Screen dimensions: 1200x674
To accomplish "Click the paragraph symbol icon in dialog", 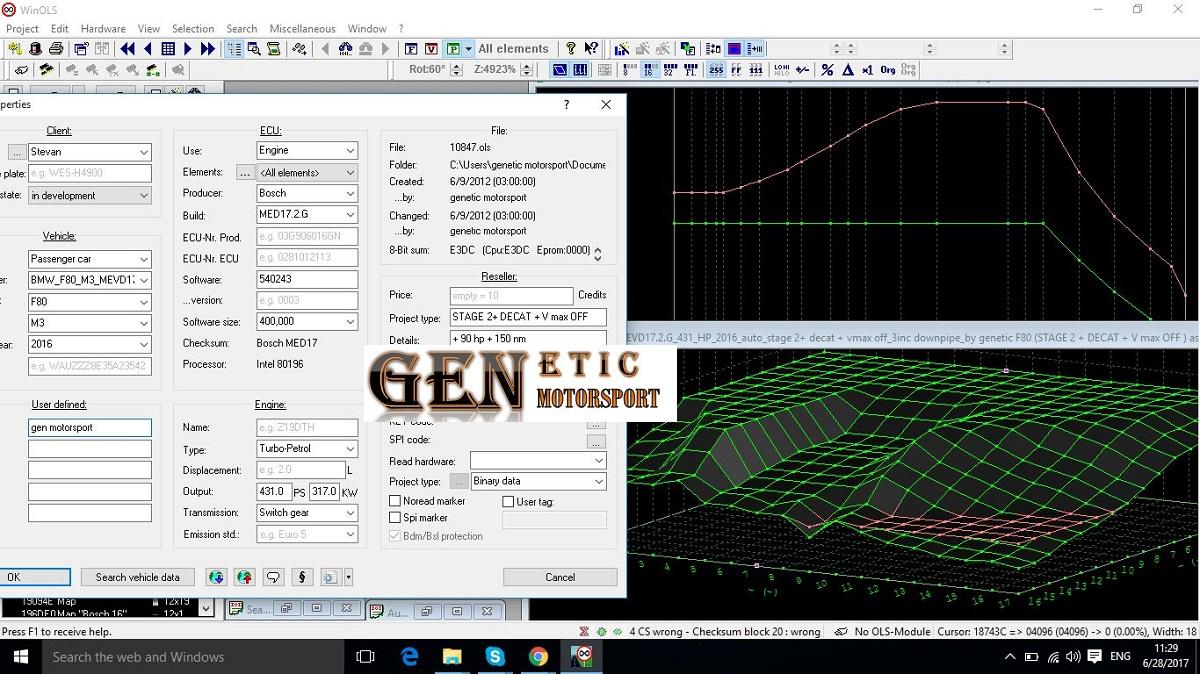I will pyautogui.click(x=302, y=577).
